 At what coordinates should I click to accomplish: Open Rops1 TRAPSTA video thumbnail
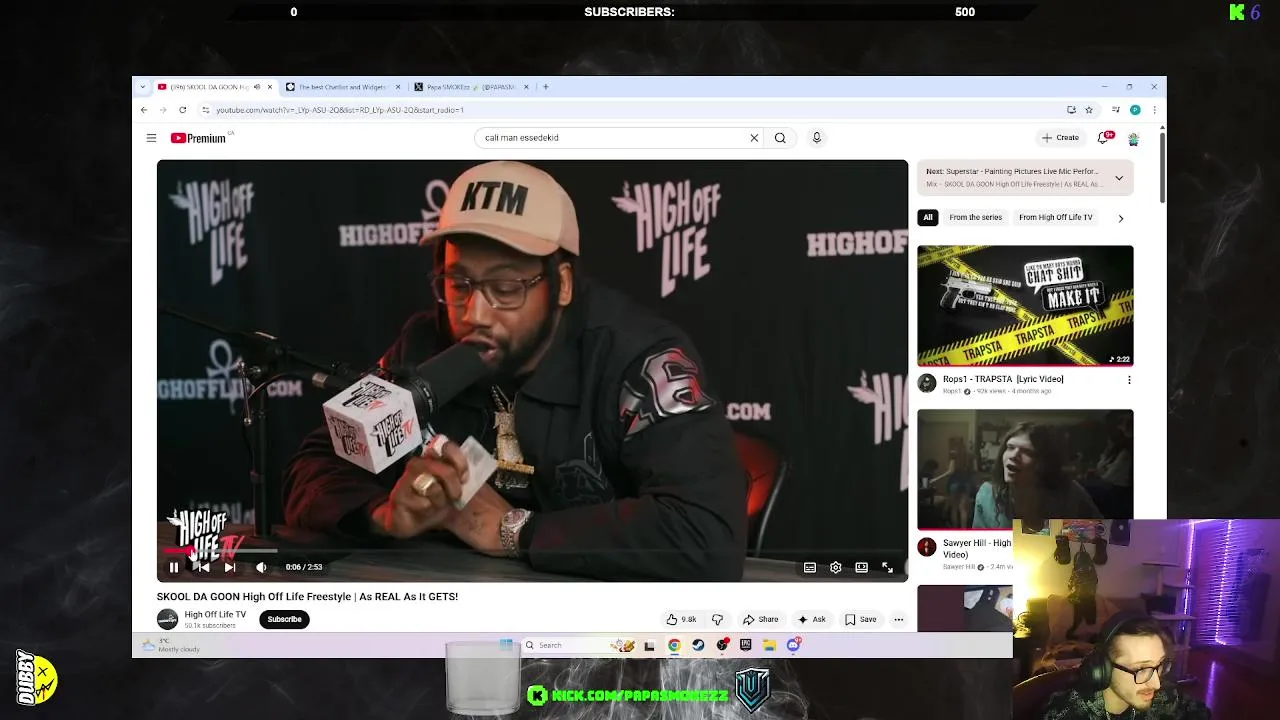1025,305
